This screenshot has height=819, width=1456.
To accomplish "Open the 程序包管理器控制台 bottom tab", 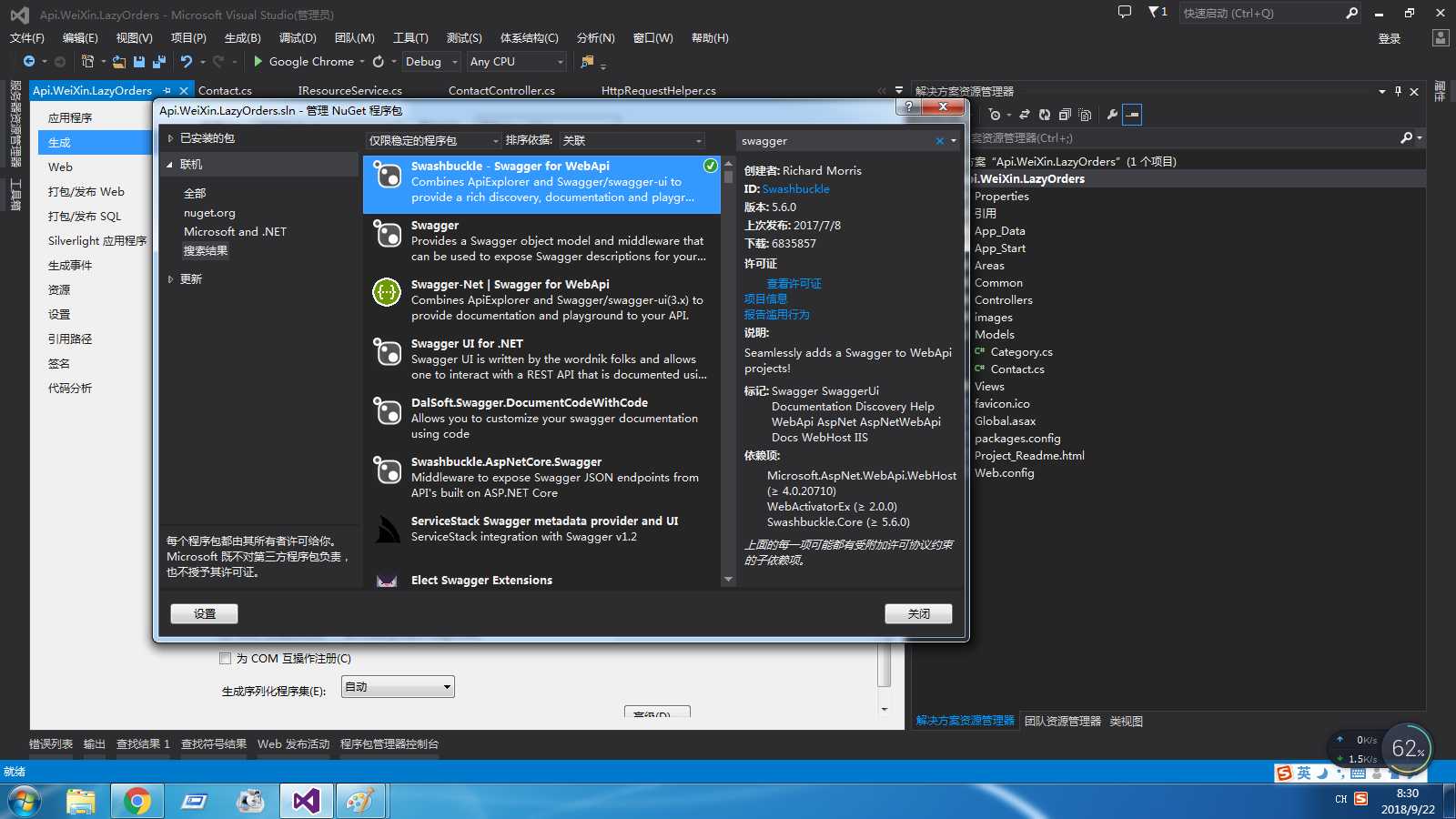I will pos(389,743).
